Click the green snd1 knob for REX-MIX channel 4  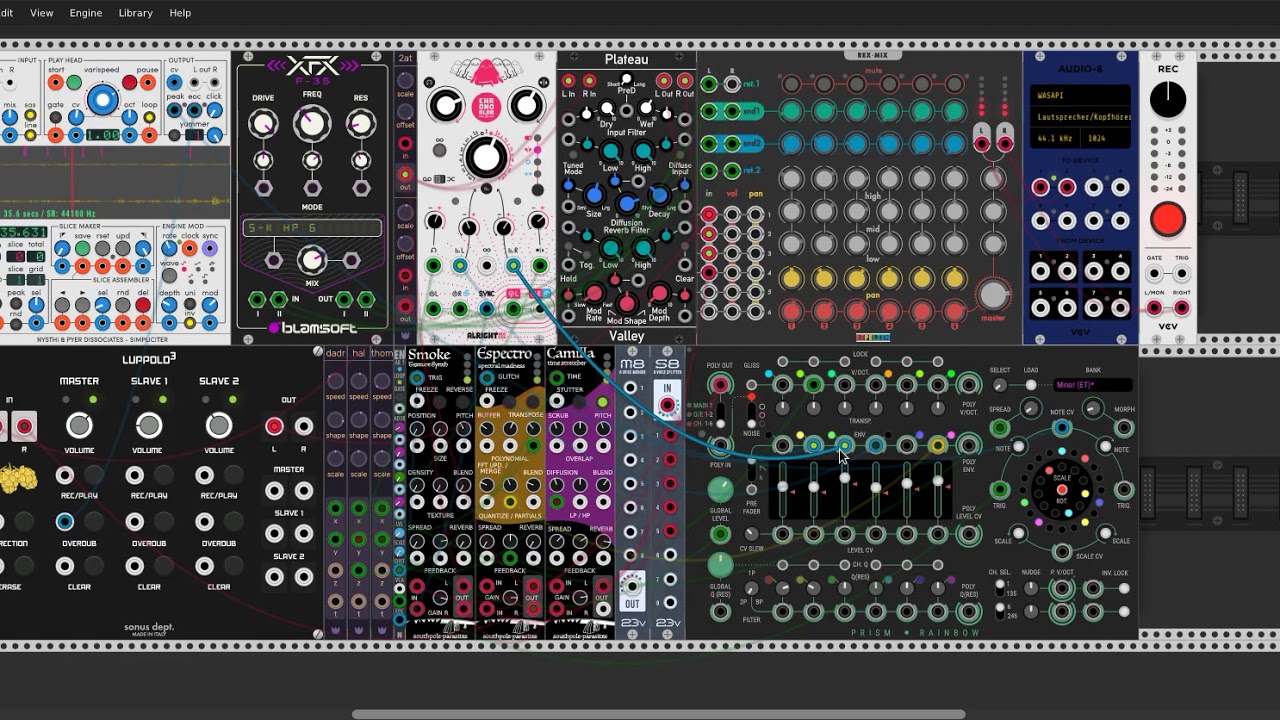(x=889, y=111)
